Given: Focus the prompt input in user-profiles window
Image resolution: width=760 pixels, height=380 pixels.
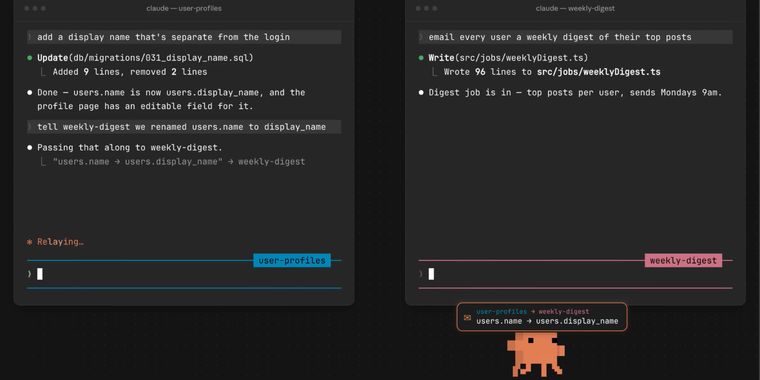Looking at the screenshot, I should click(184, 274).
